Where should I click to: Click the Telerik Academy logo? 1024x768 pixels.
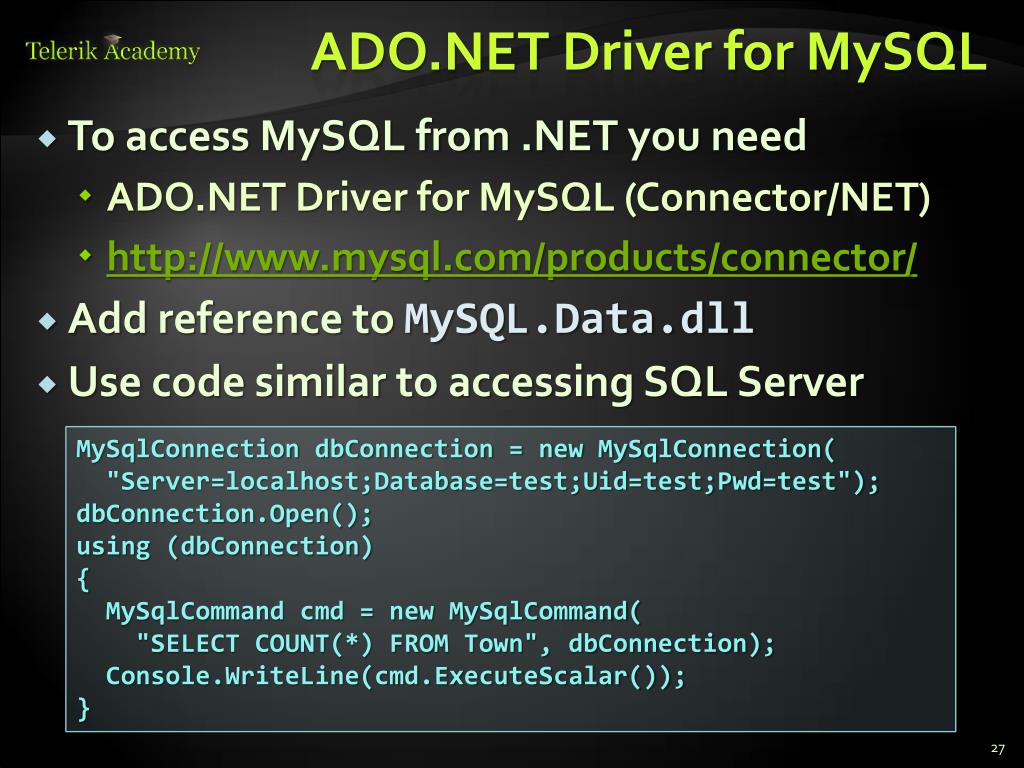pos(112,49)
